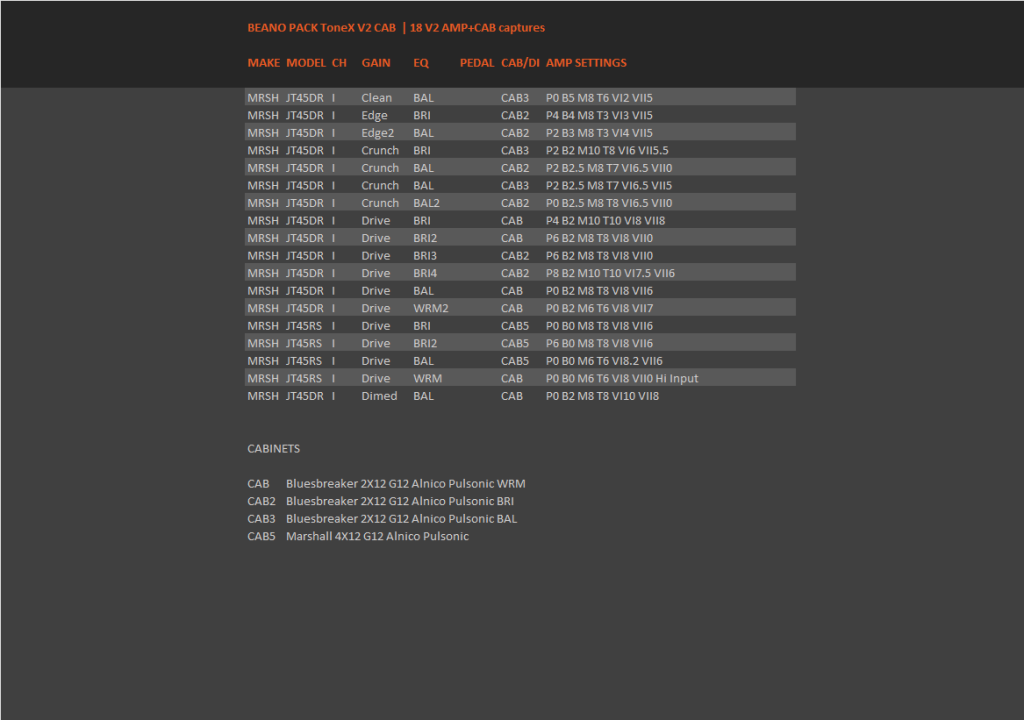Click settings P4 B4 M8 T3 VI3 VII5
Image resolution: width=1024 pixels, height=720 pixels.
click(599, 115)
